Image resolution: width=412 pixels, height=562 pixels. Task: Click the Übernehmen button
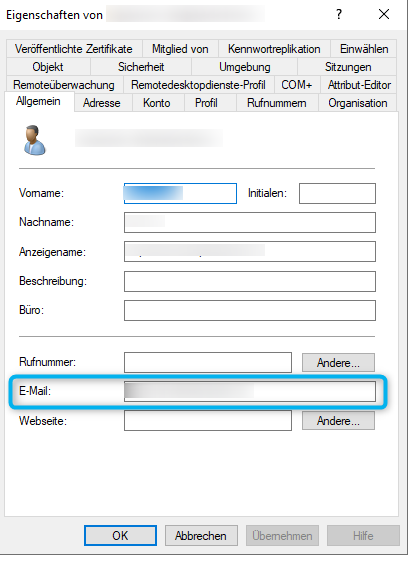[x=282, y=535]
